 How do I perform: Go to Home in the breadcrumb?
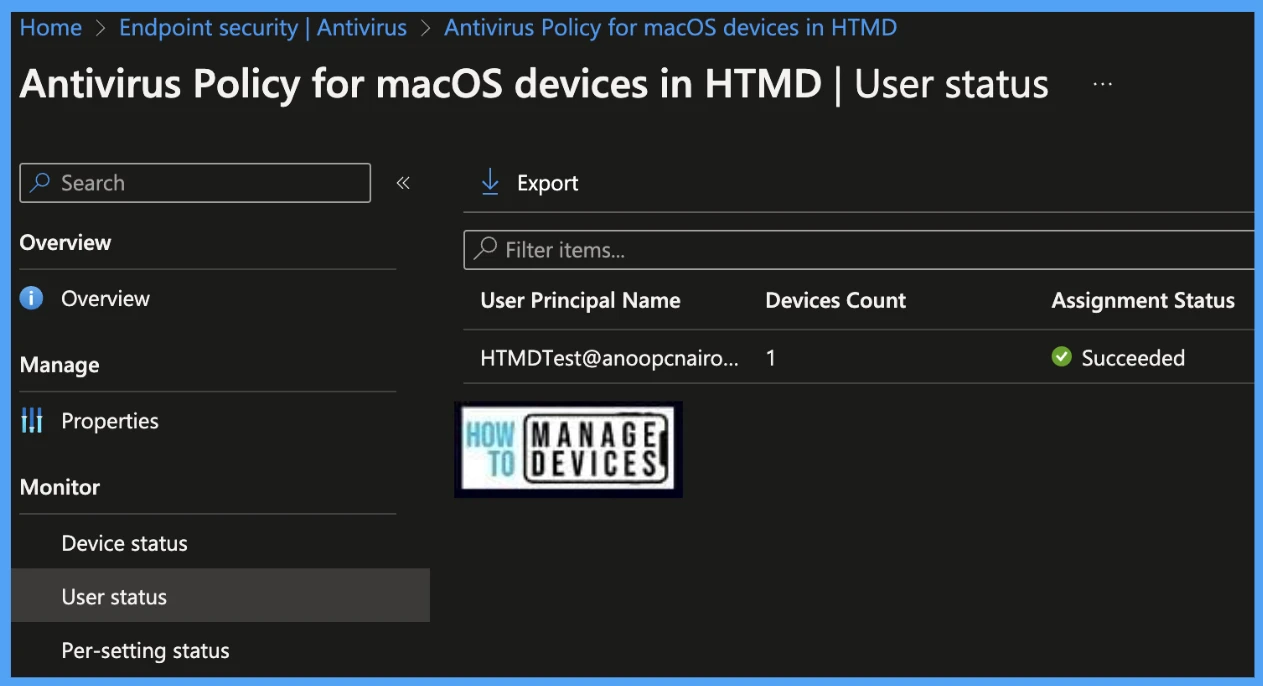tap(51, 28)
